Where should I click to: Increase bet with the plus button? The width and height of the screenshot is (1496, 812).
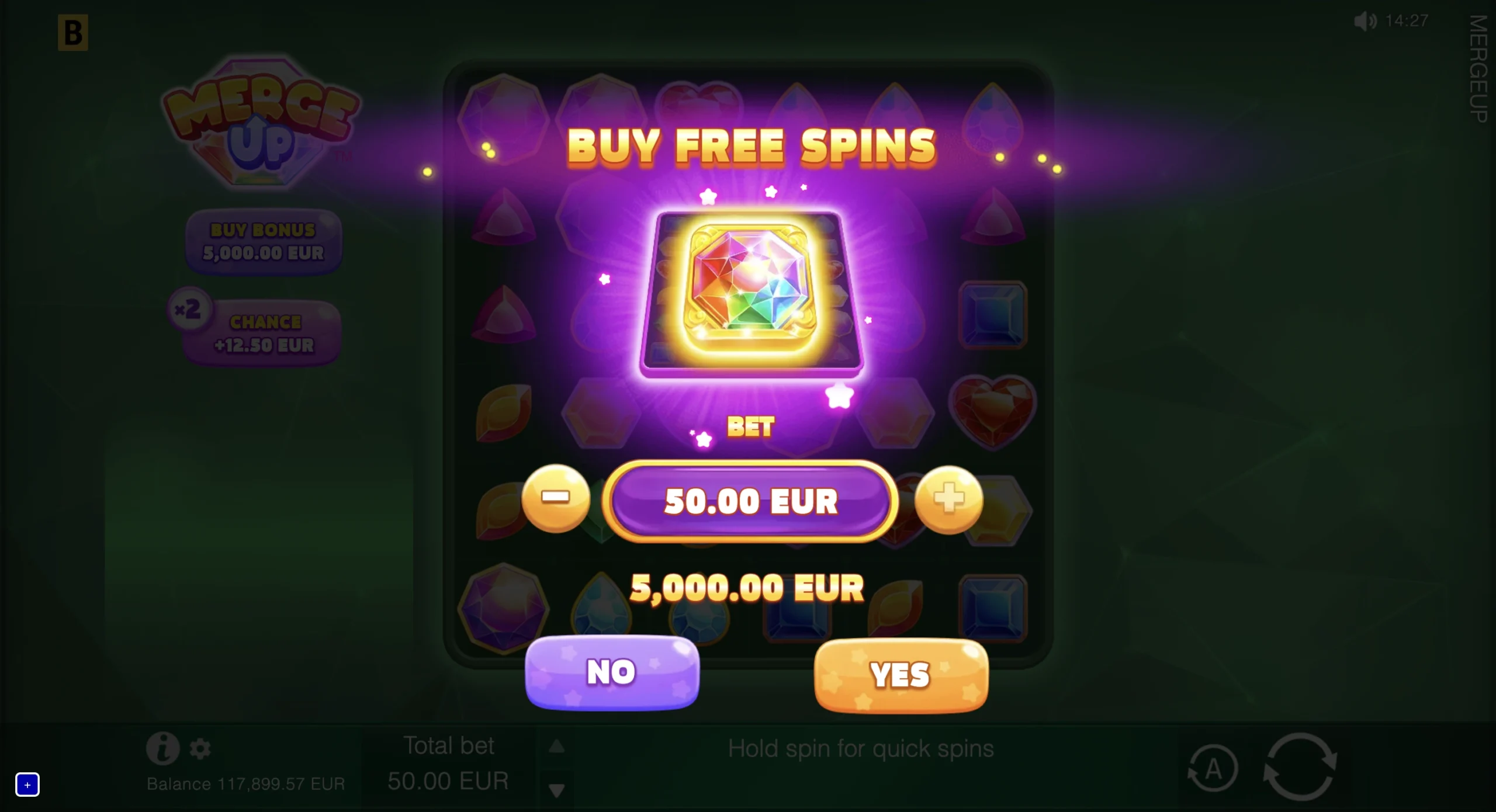point(949,499)
